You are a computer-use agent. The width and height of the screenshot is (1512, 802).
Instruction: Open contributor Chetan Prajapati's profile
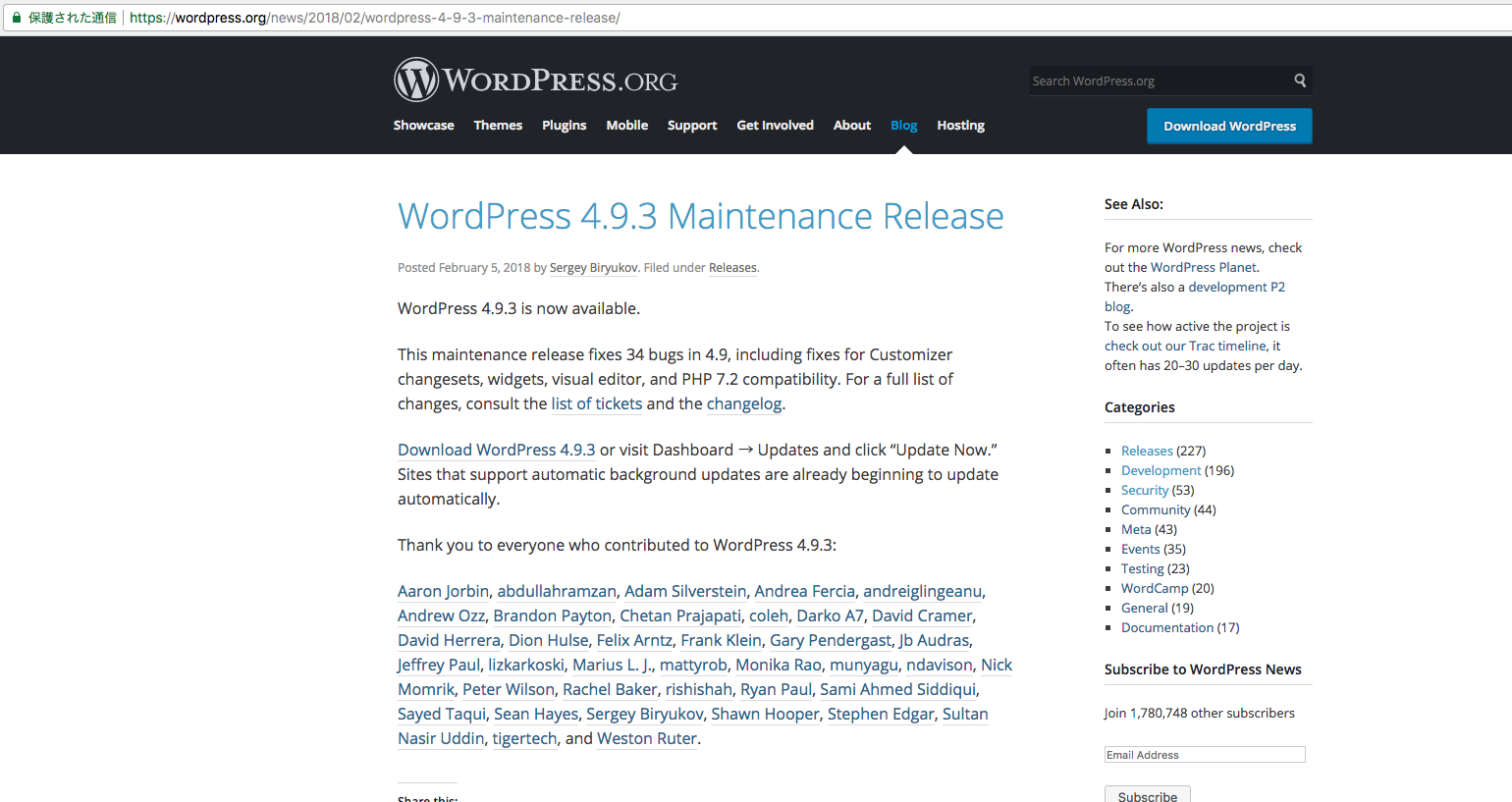(680, 615)
